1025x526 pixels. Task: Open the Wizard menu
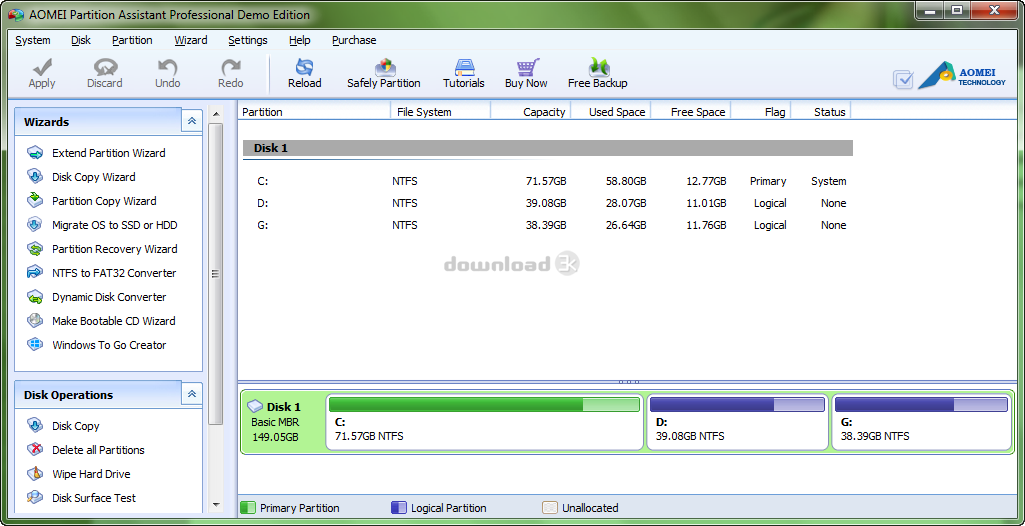(x=191, y=40)
